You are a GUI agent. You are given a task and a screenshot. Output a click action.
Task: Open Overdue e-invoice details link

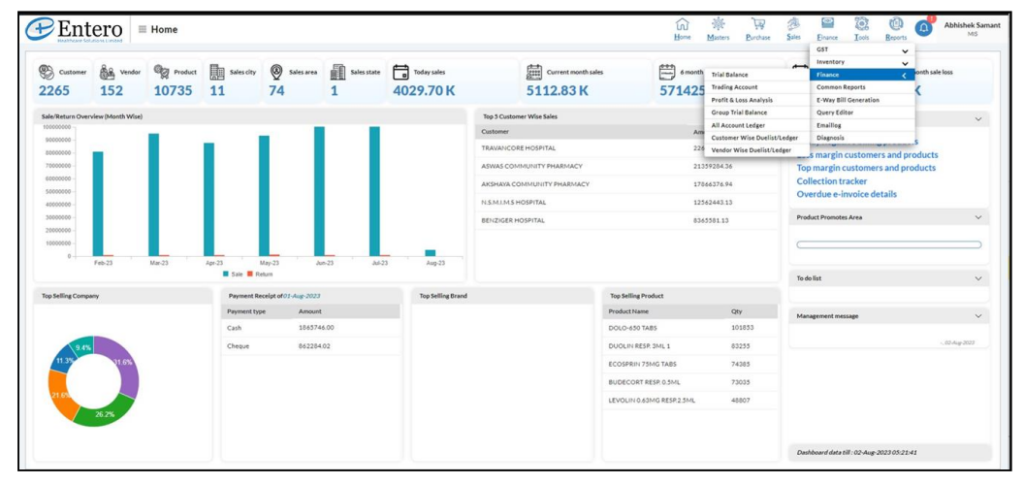pyautogui.click(x=846, y=194)
